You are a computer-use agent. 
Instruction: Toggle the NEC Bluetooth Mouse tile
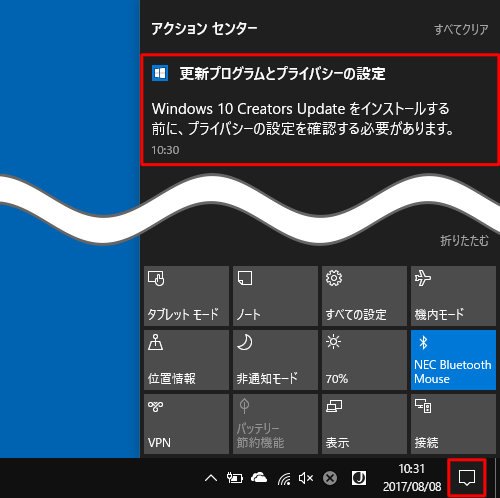(453, 360)
